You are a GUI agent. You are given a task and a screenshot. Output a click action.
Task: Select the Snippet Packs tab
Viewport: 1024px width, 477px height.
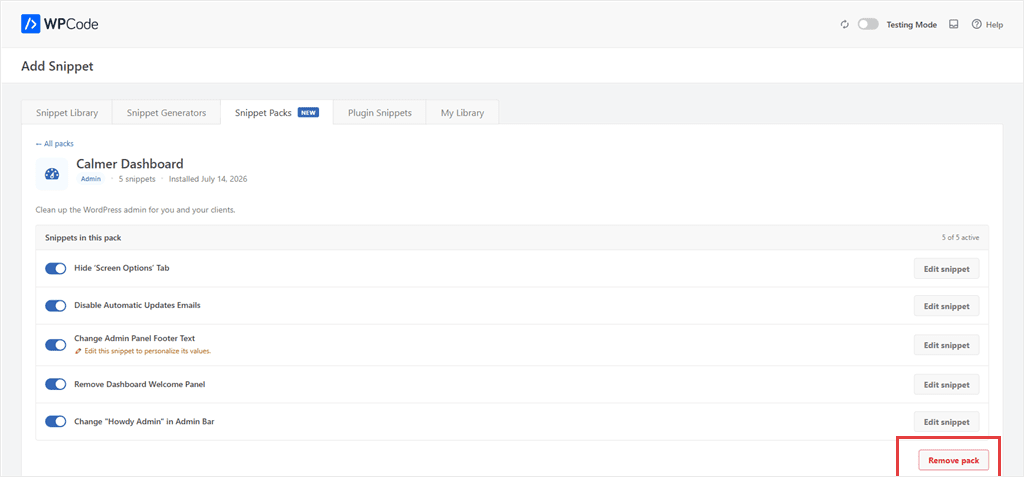pos(277,112)
